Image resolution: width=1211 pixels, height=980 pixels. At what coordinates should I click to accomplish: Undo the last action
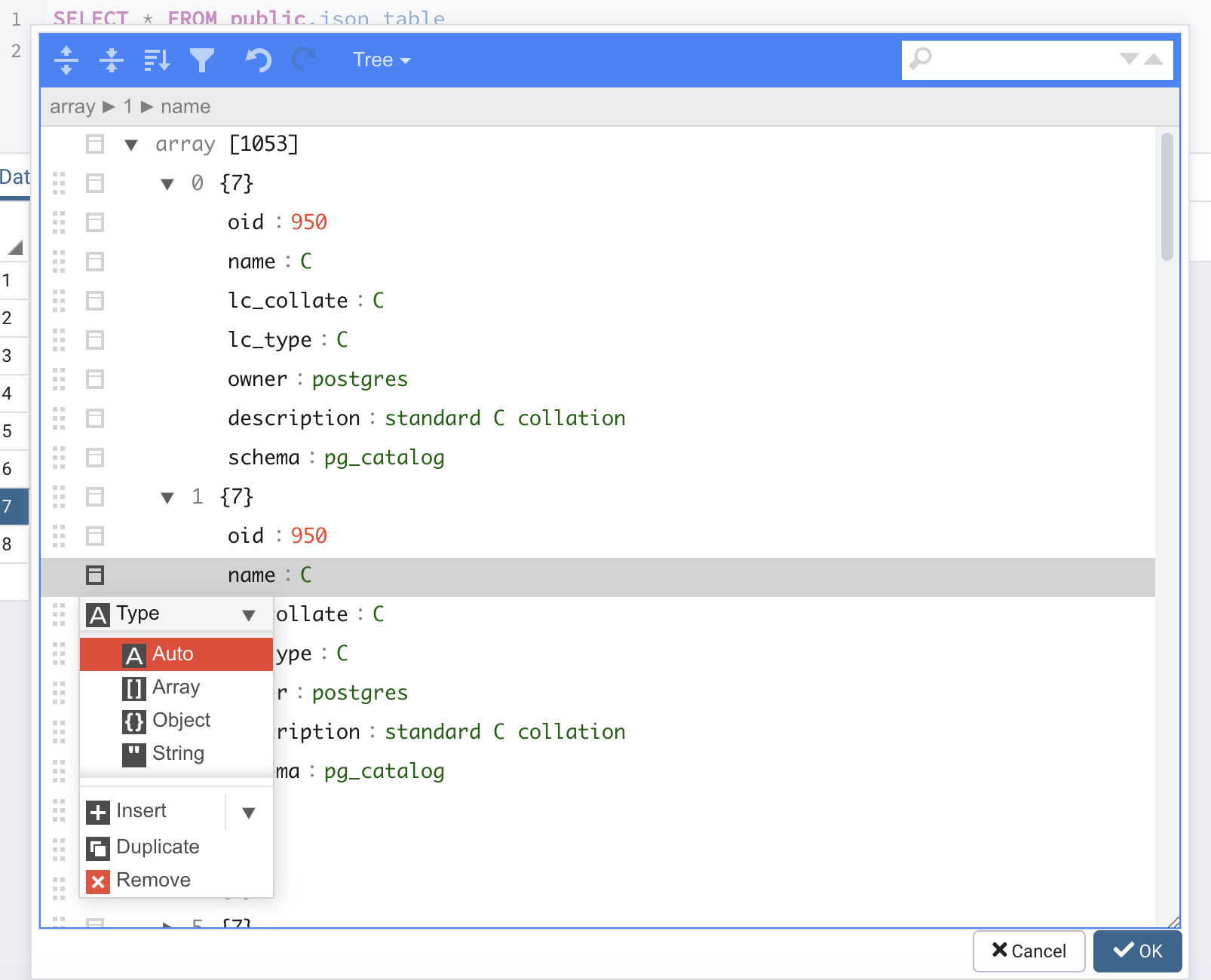(259, 60)
